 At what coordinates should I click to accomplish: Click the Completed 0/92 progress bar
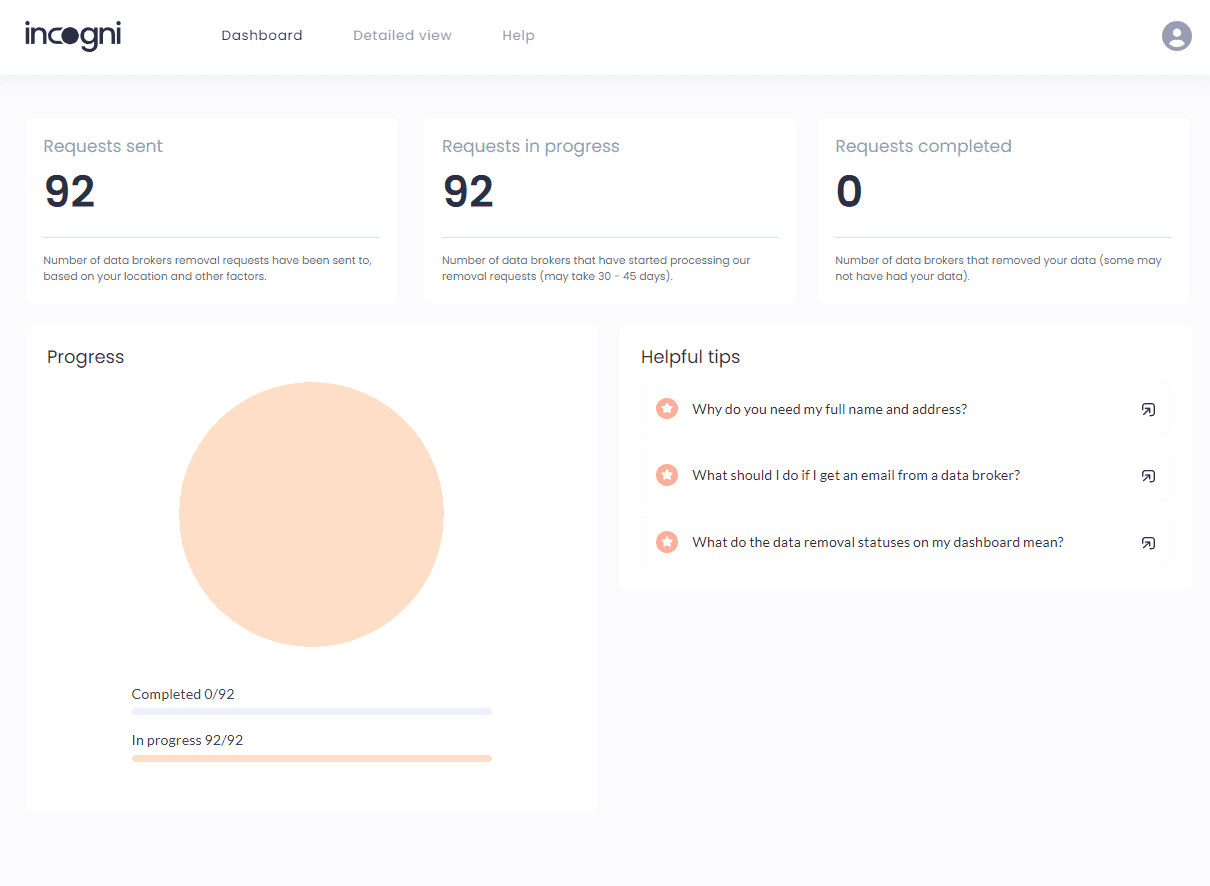pyautogui.click(x=311, y=711)
